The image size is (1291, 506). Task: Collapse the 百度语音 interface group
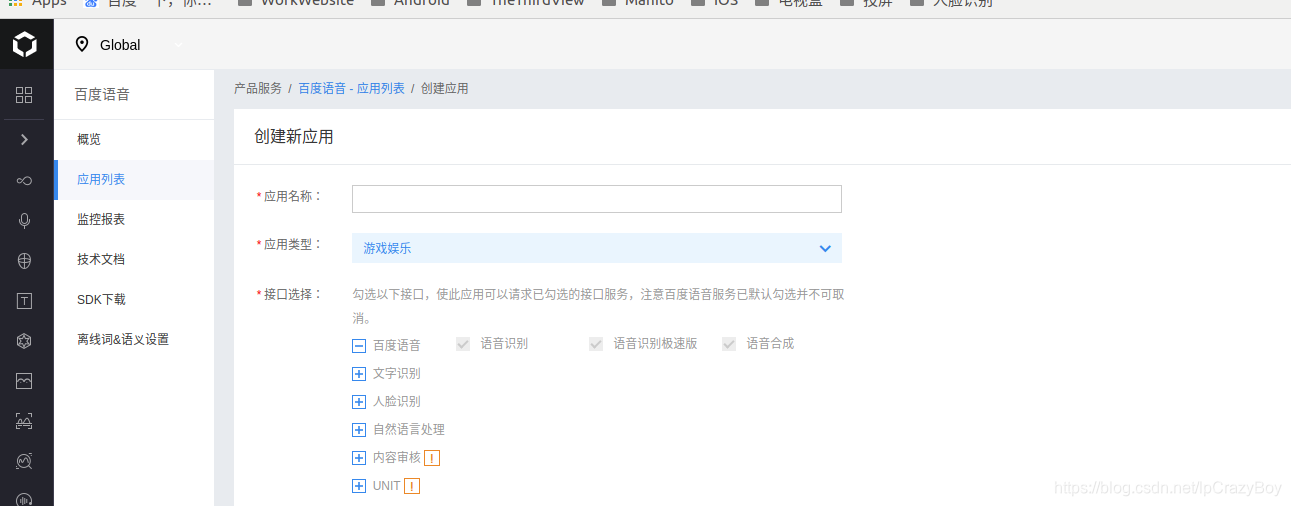click(x=359, y=346)
